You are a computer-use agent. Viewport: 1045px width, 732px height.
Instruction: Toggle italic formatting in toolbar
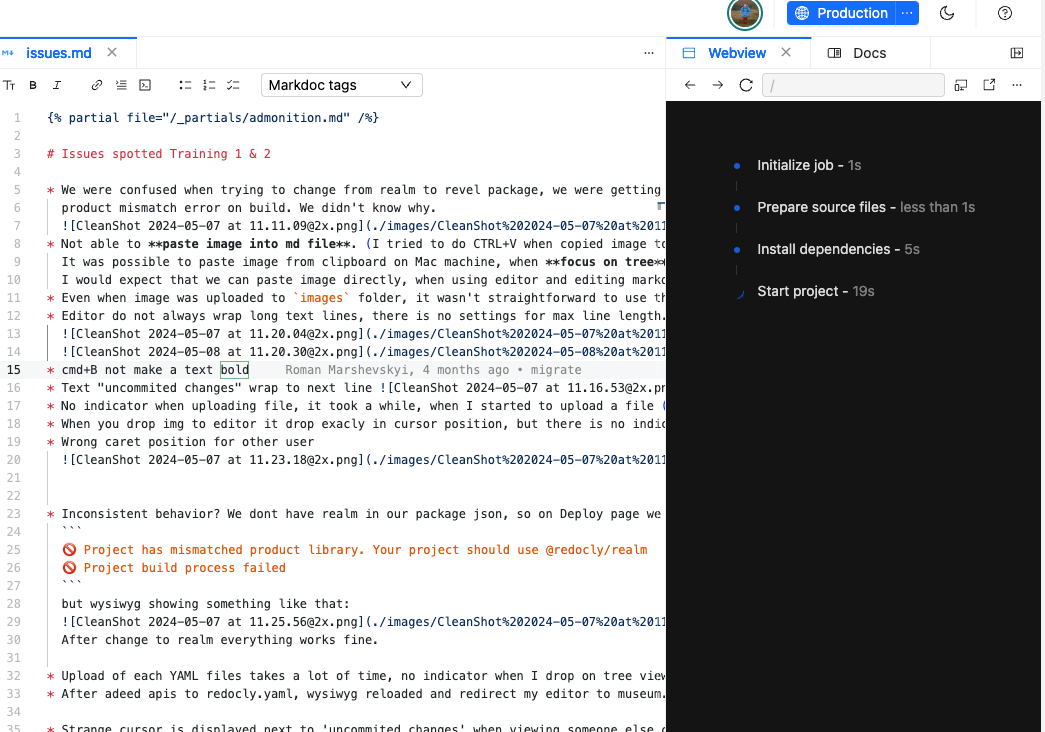click(x=57, y=85)
